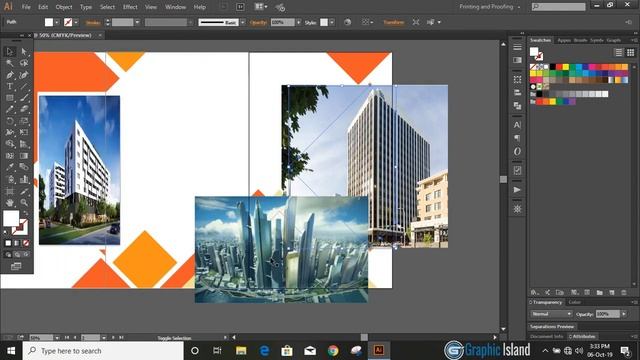Click the Windows search box

pos(103,351)
